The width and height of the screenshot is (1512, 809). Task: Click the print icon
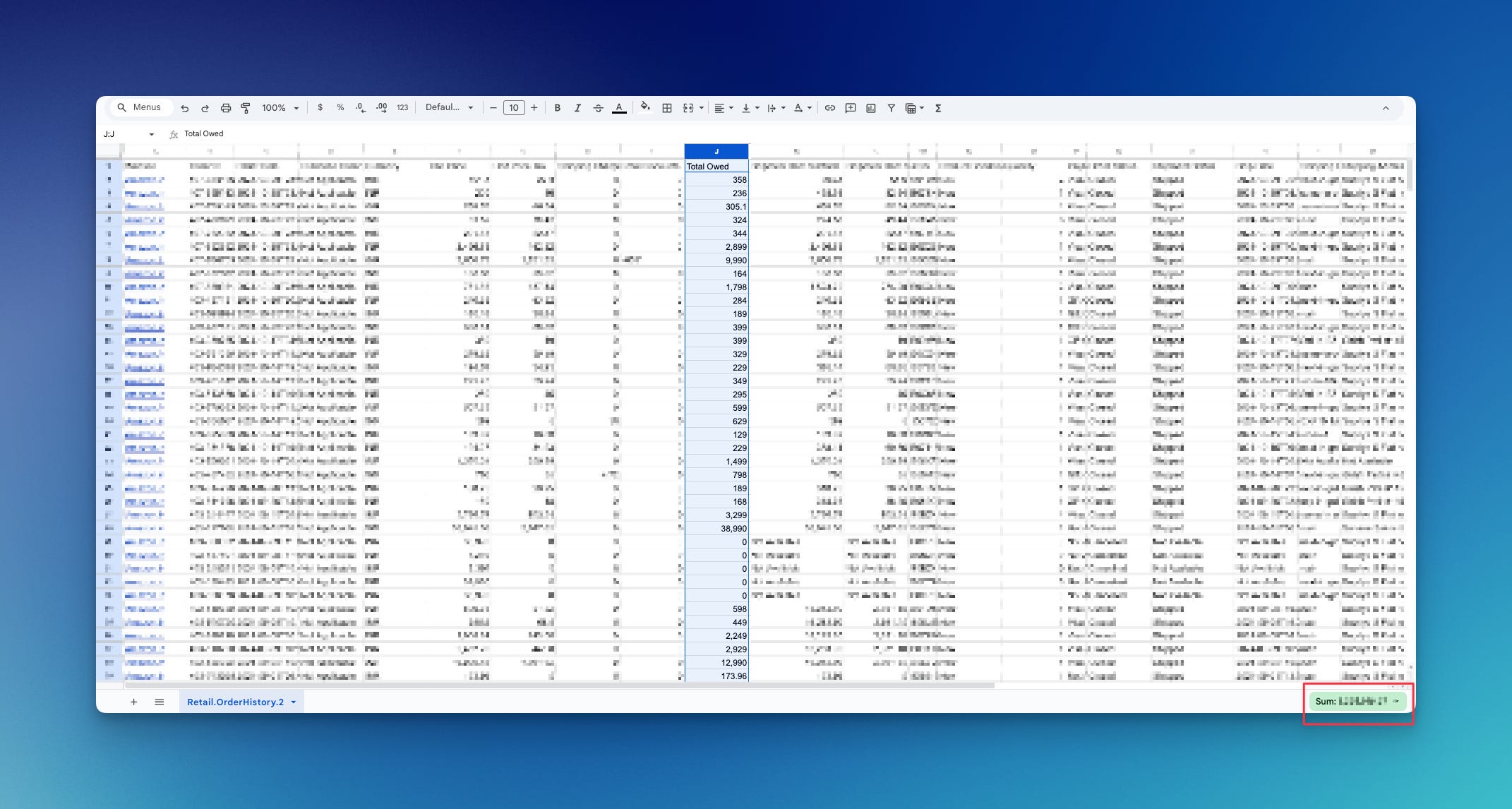click(x=226, y=108)
